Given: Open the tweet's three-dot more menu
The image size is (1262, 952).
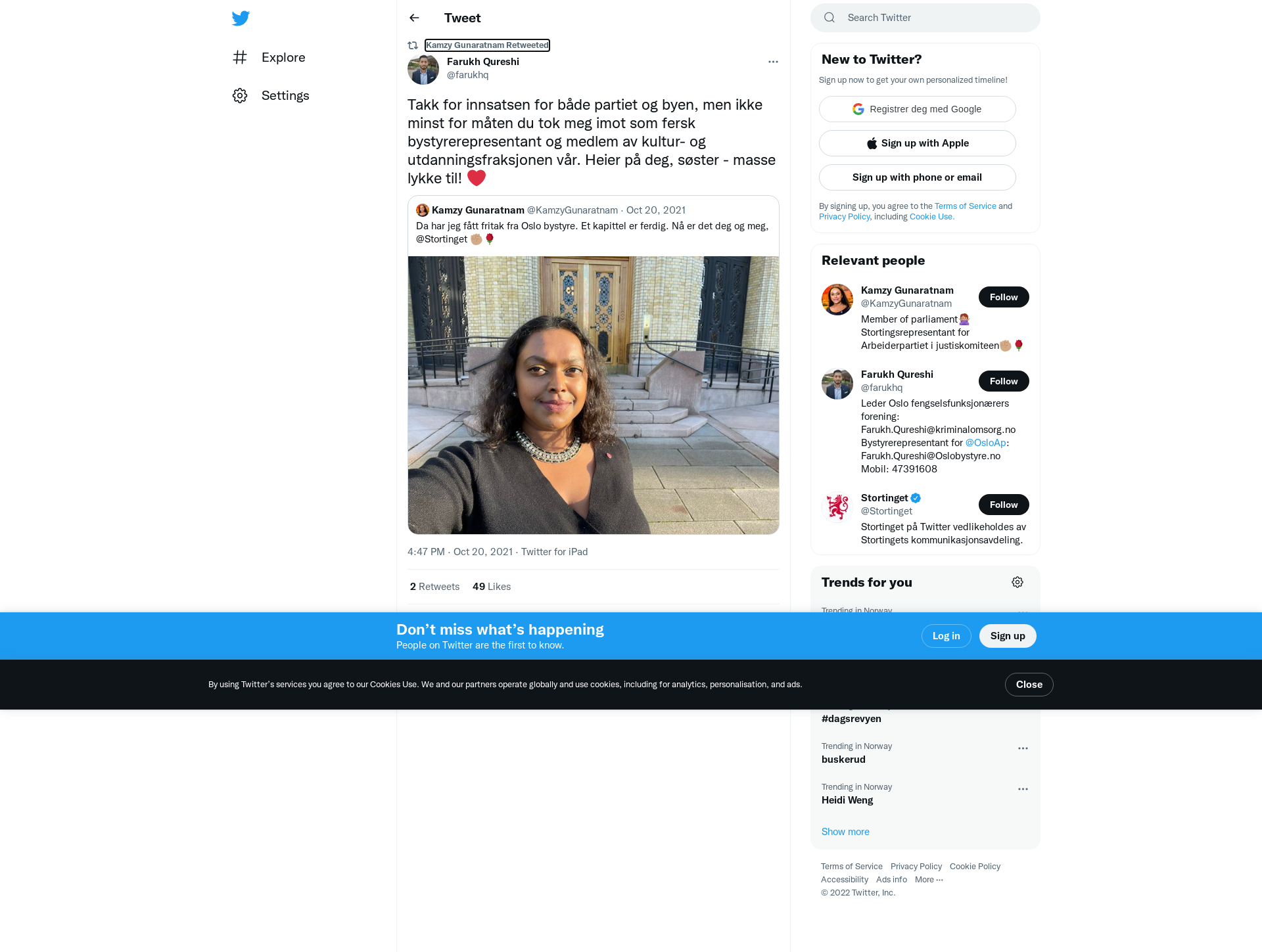Looking at the screenshot, I should point(773,62).
